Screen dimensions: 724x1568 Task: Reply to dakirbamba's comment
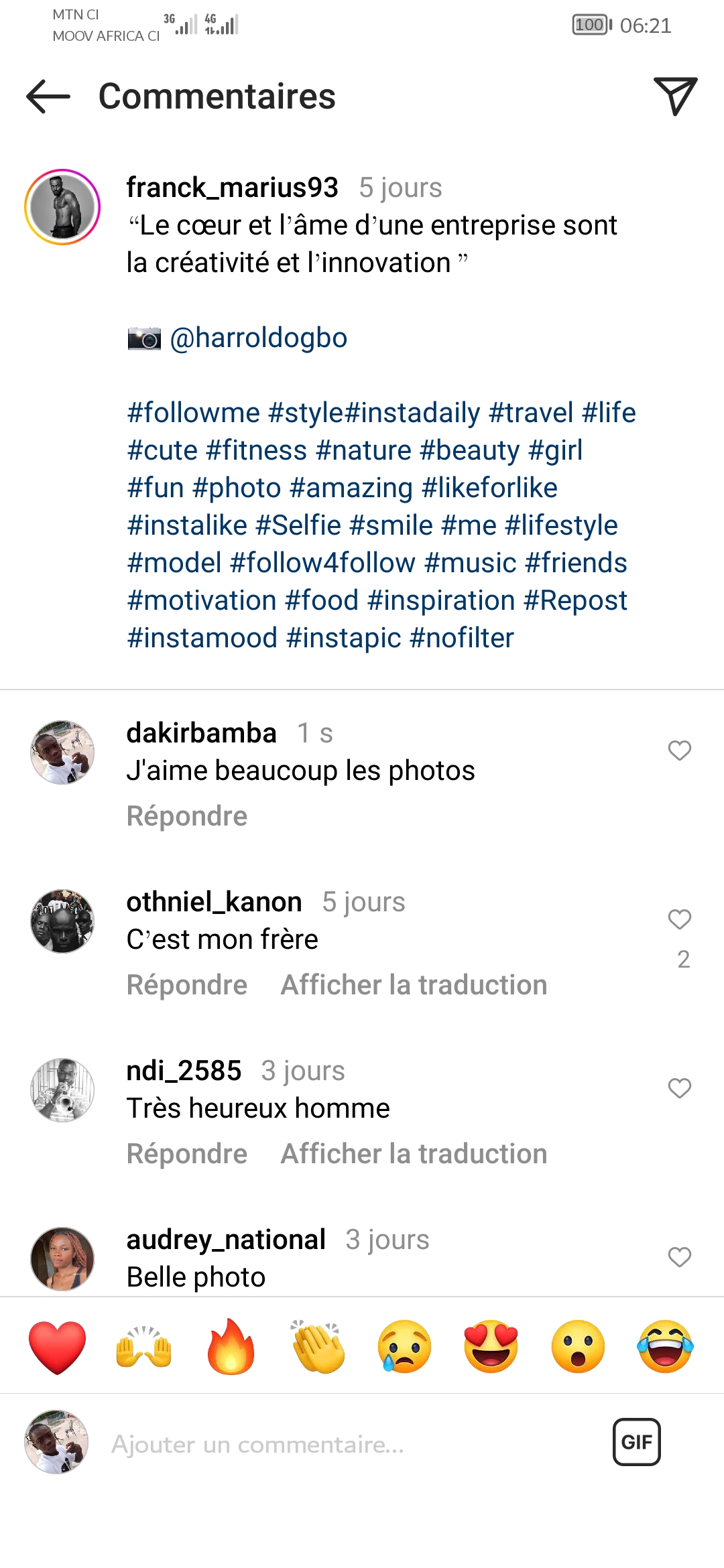point(187,816)
